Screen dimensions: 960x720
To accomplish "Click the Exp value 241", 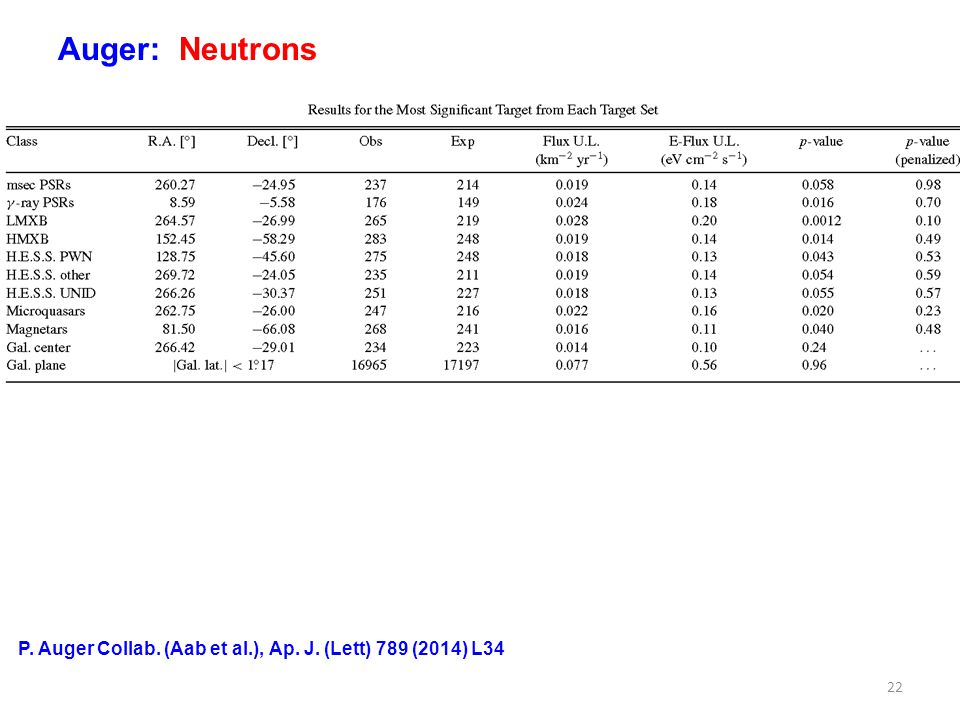I will pyautogui.click(x=468, y=329).
